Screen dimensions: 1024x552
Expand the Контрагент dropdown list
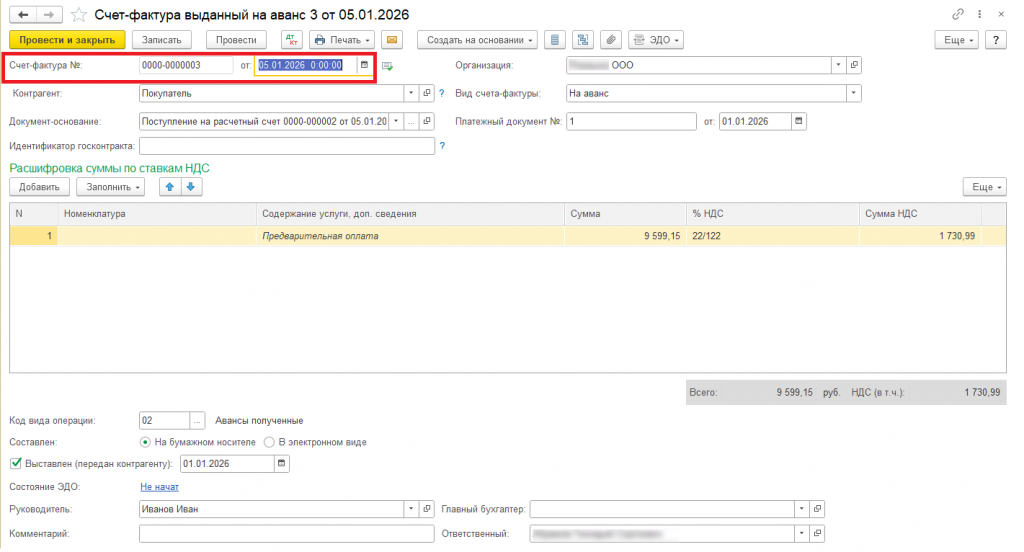411,93
